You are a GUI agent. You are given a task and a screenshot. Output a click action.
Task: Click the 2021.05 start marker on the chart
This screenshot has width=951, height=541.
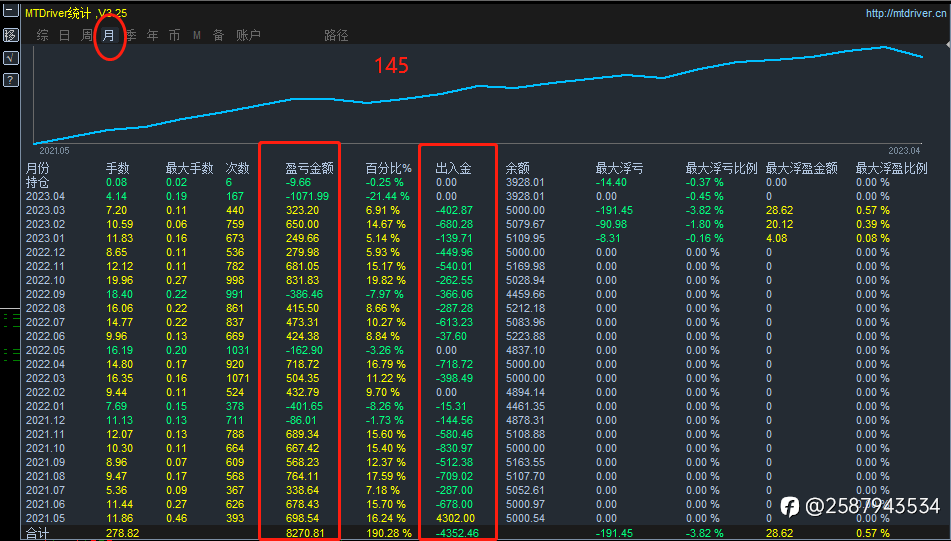click(54, 150)
